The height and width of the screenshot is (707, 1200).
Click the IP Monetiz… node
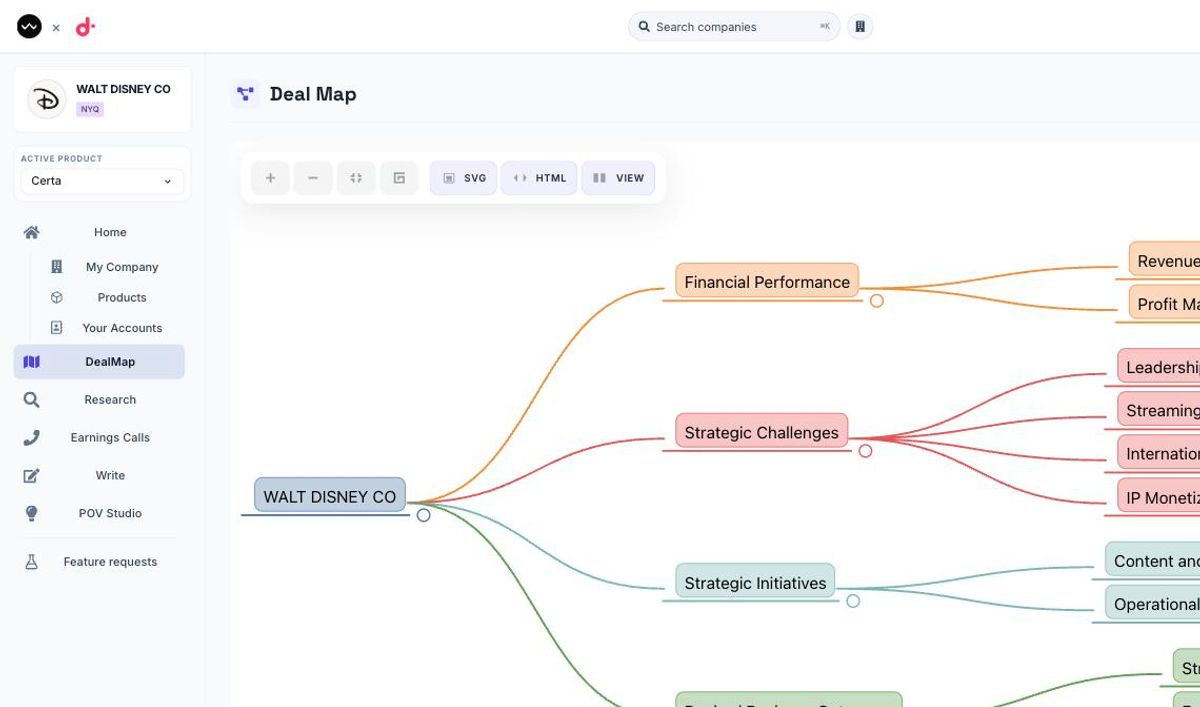[1159, 497]
